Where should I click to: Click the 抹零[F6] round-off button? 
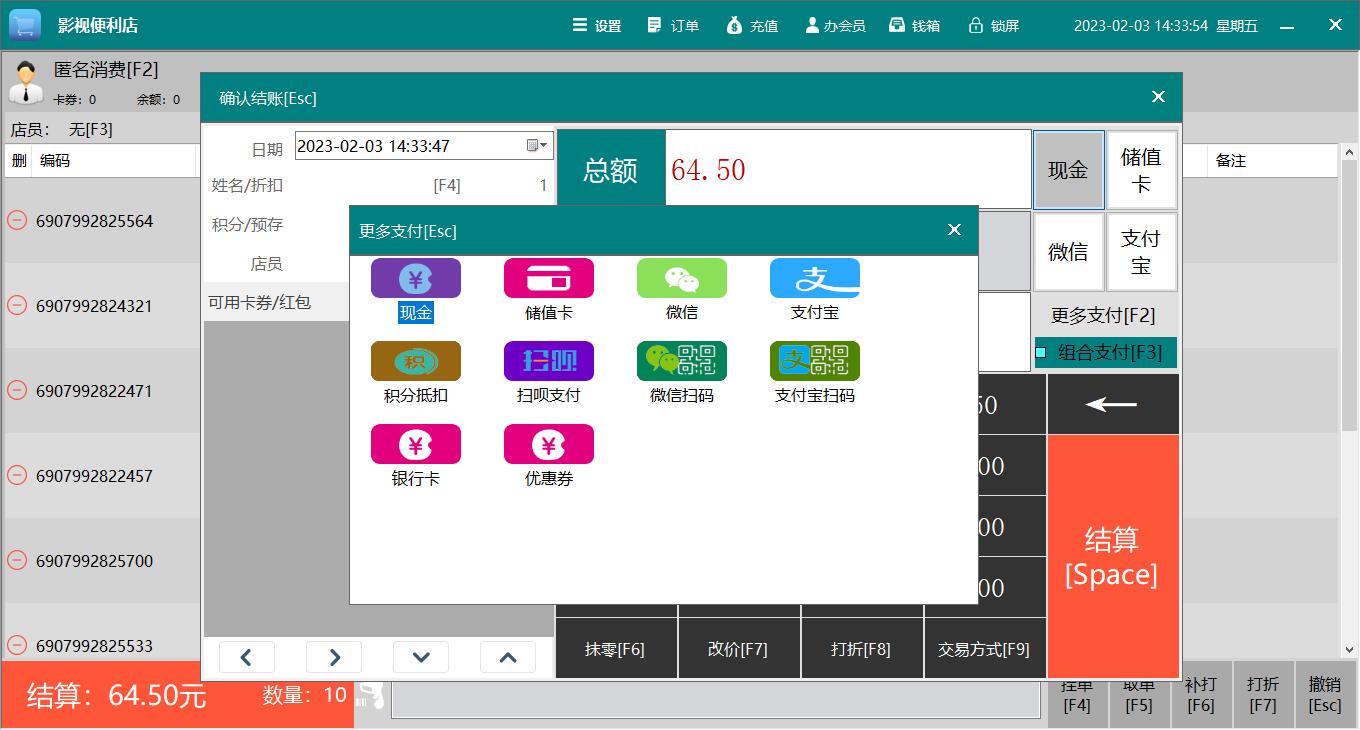[x=615, y=649]
